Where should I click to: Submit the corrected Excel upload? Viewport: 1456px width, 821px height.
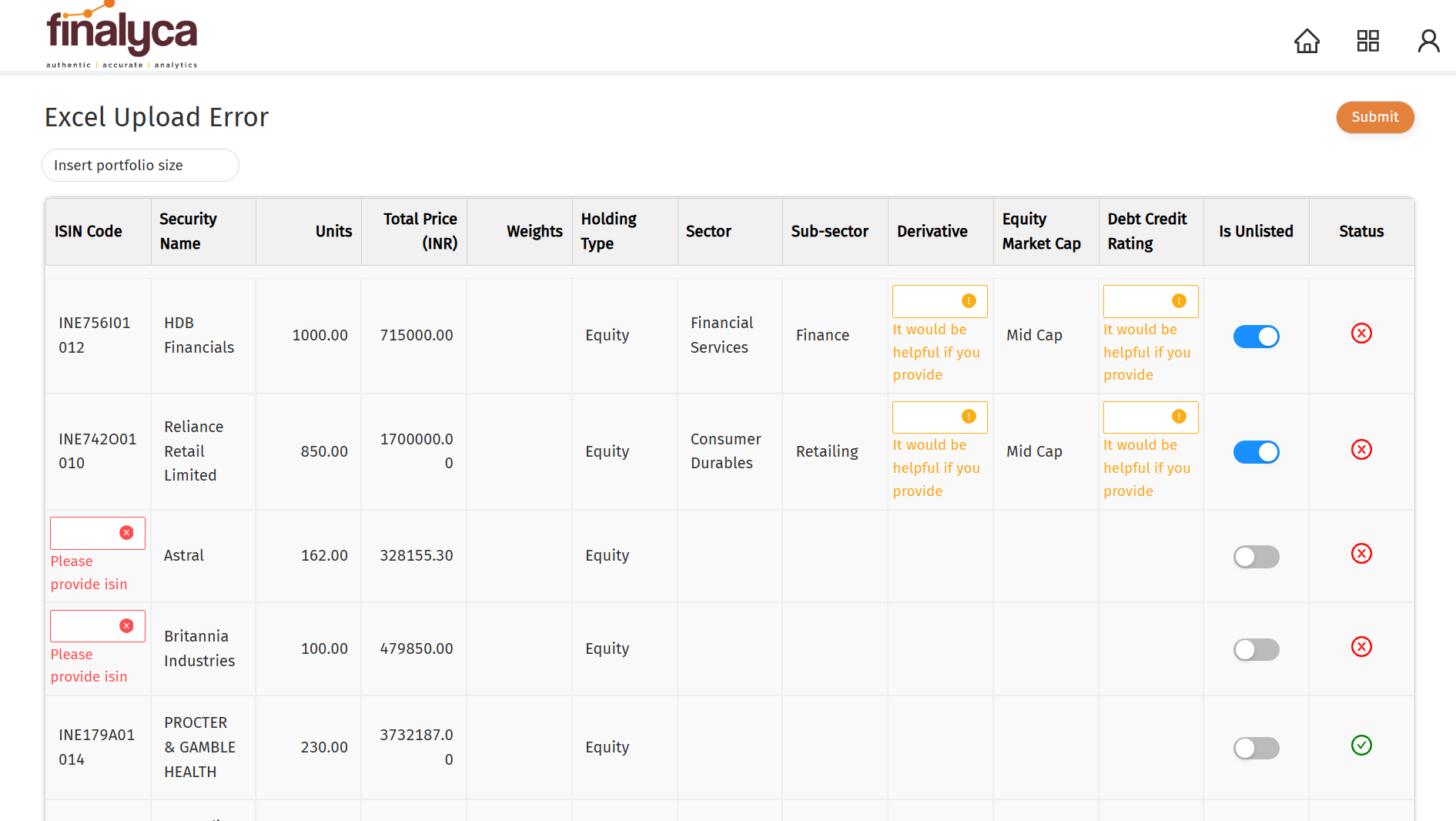1374,117
